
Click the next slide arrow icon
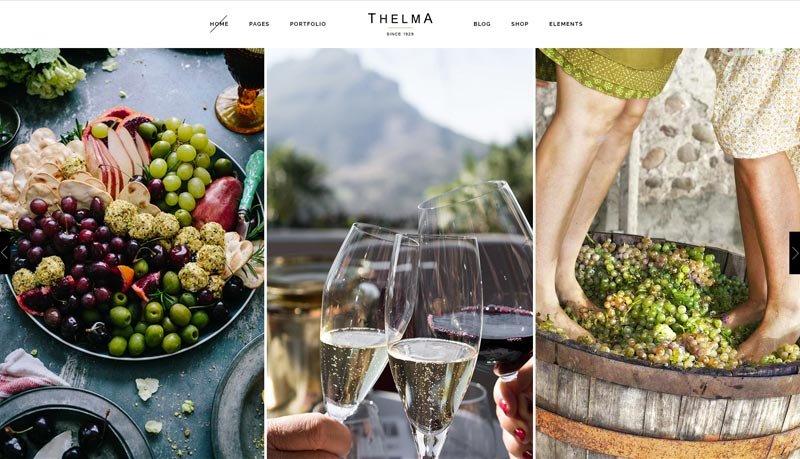795,253
